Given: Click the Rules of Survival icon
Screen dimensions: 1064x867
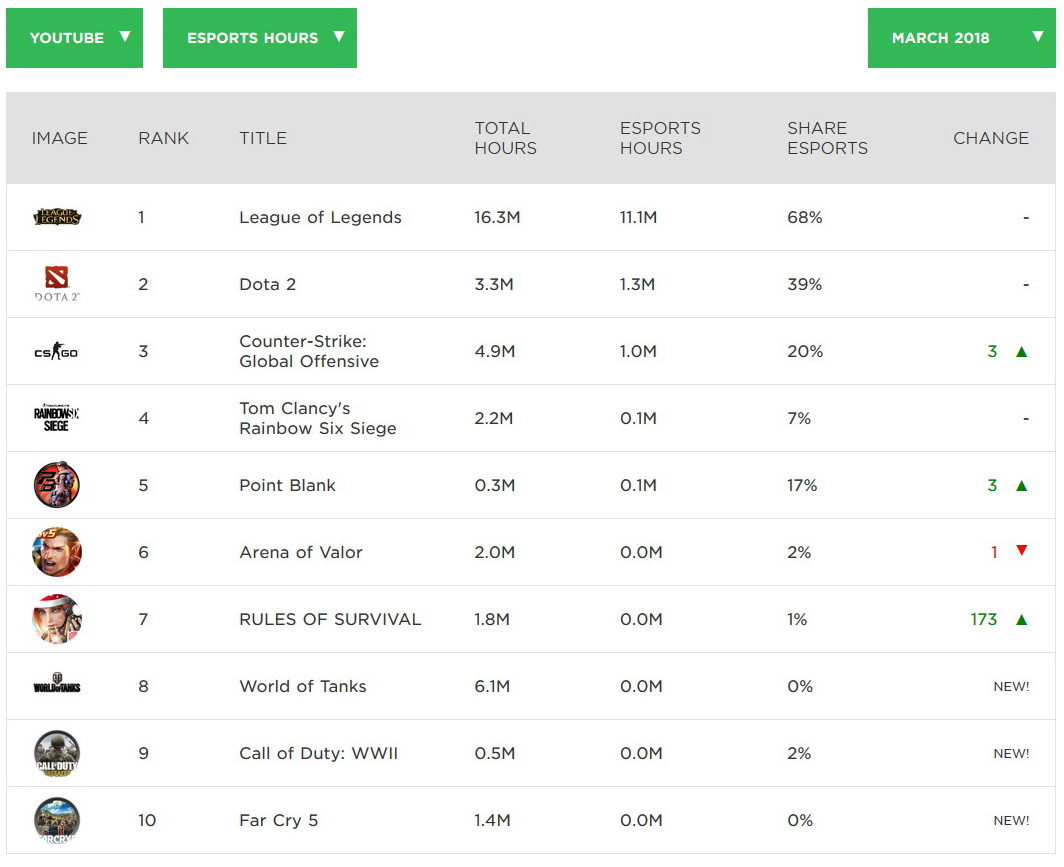Looking at the screenshot, I should (57, 619).
